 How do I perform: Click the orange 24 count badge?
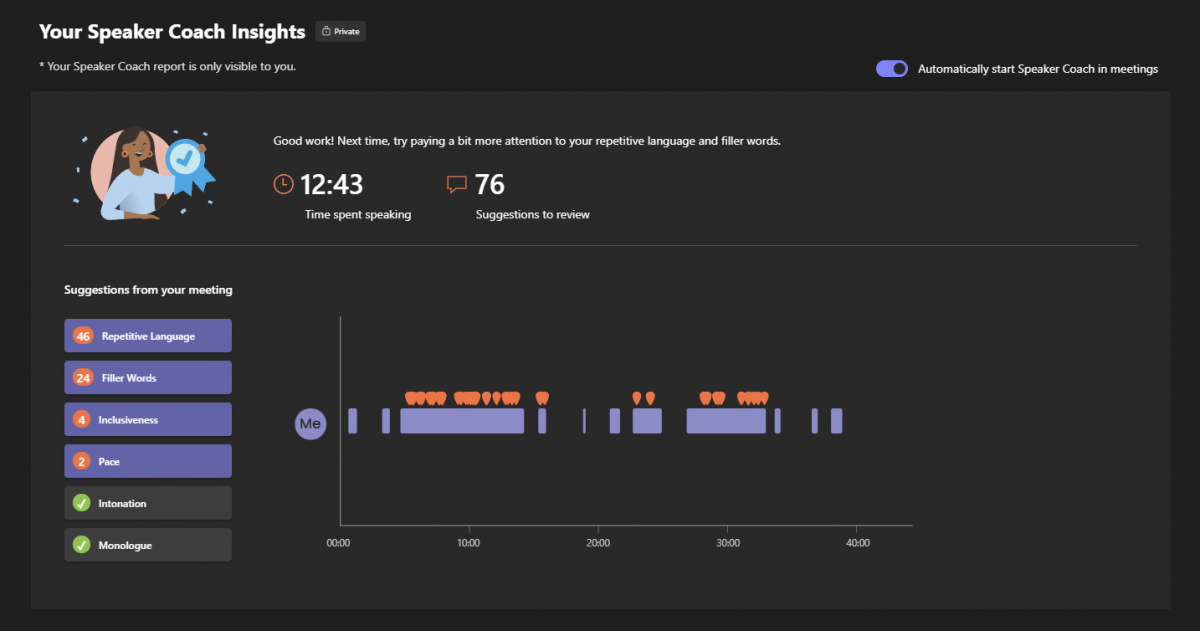[83, 378]
